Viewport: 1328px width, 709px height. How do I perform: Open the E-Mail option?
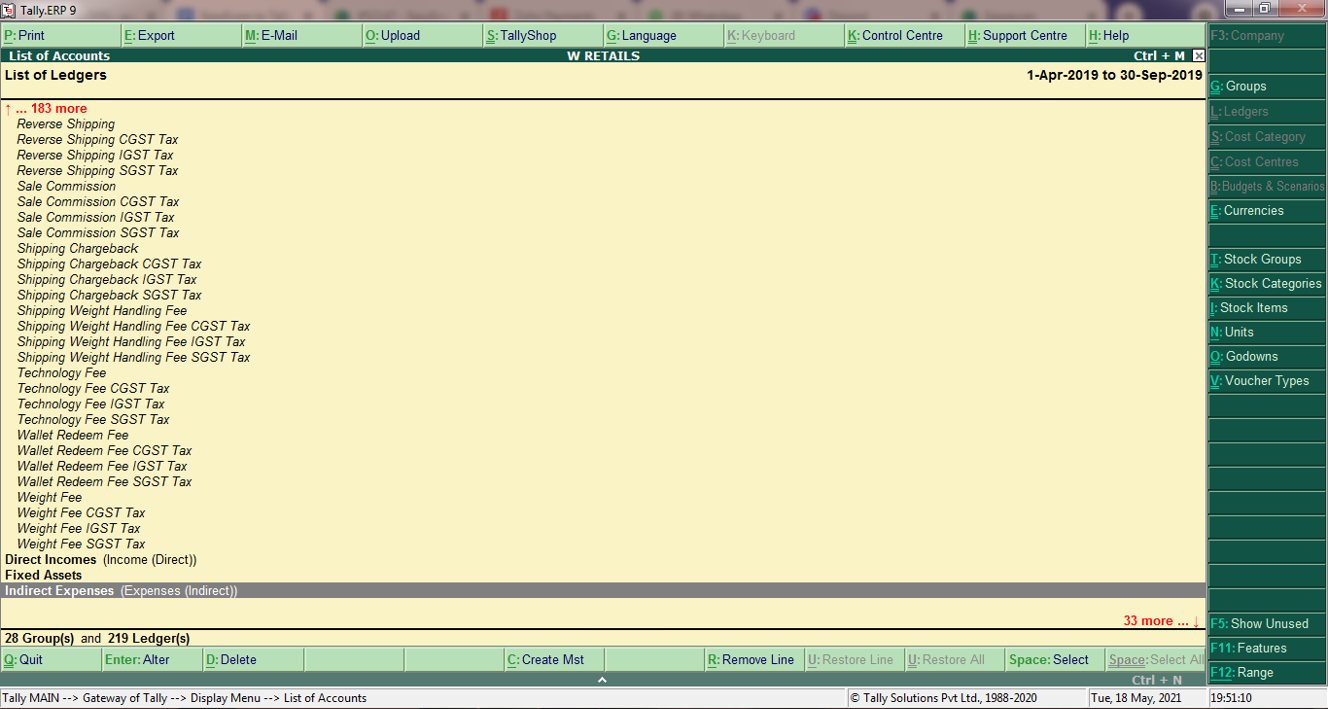302,35
